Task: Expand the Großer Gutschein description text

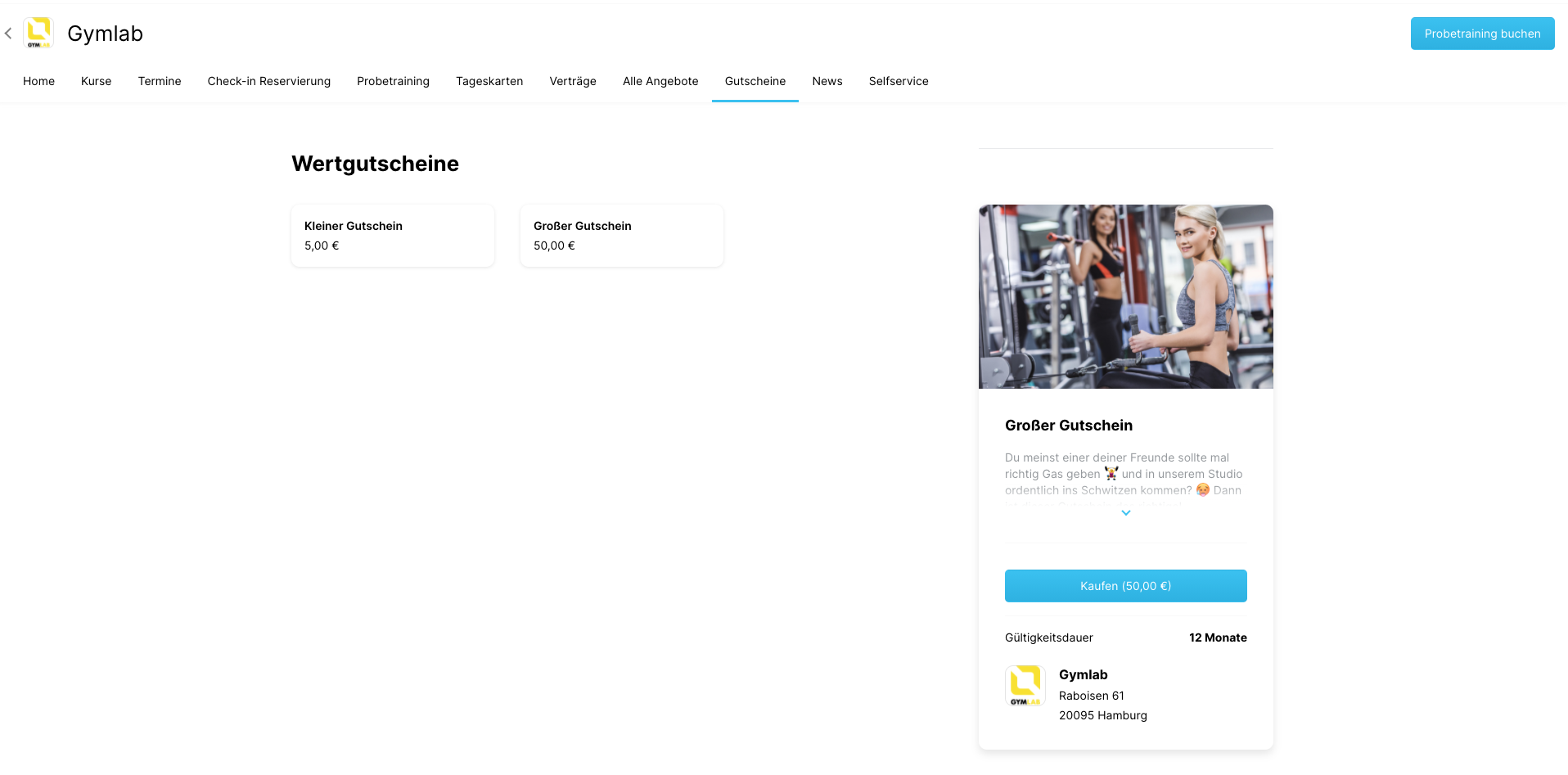Action: pyautogui.click(x=1126, y=513)
